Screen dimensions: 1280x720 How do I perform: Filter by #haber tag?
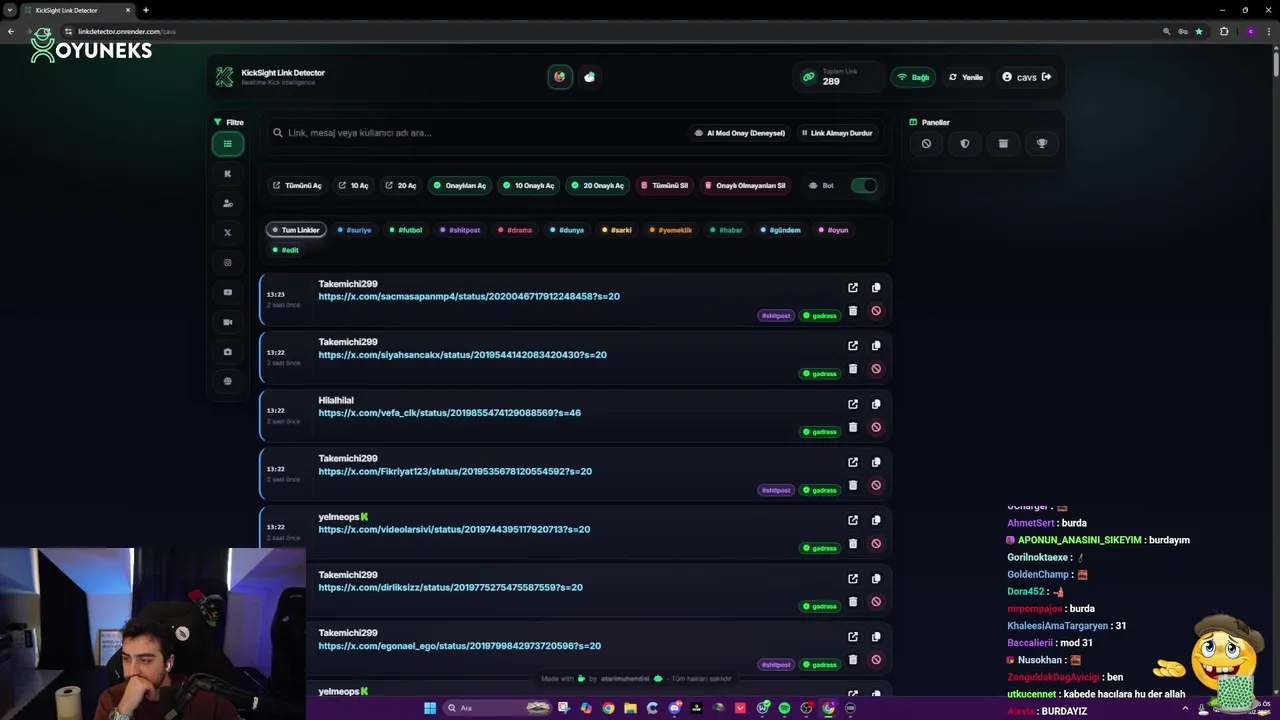[727, 230]
